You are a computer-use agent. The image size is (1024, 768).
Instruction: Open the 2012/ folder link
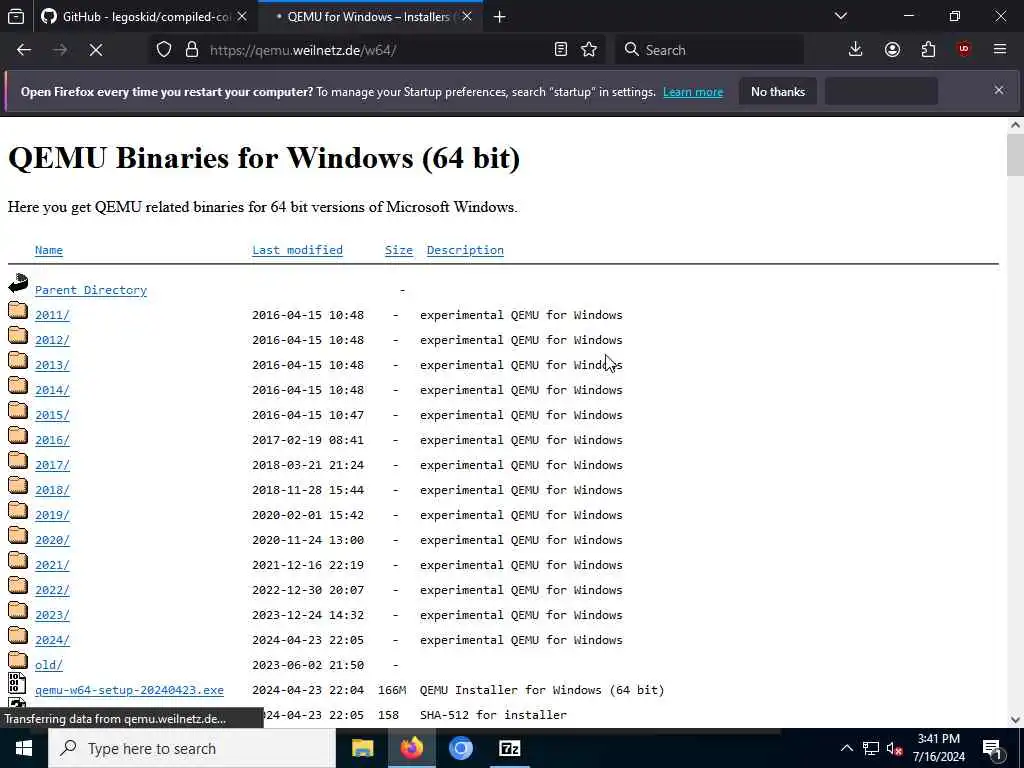coord(52,340)
